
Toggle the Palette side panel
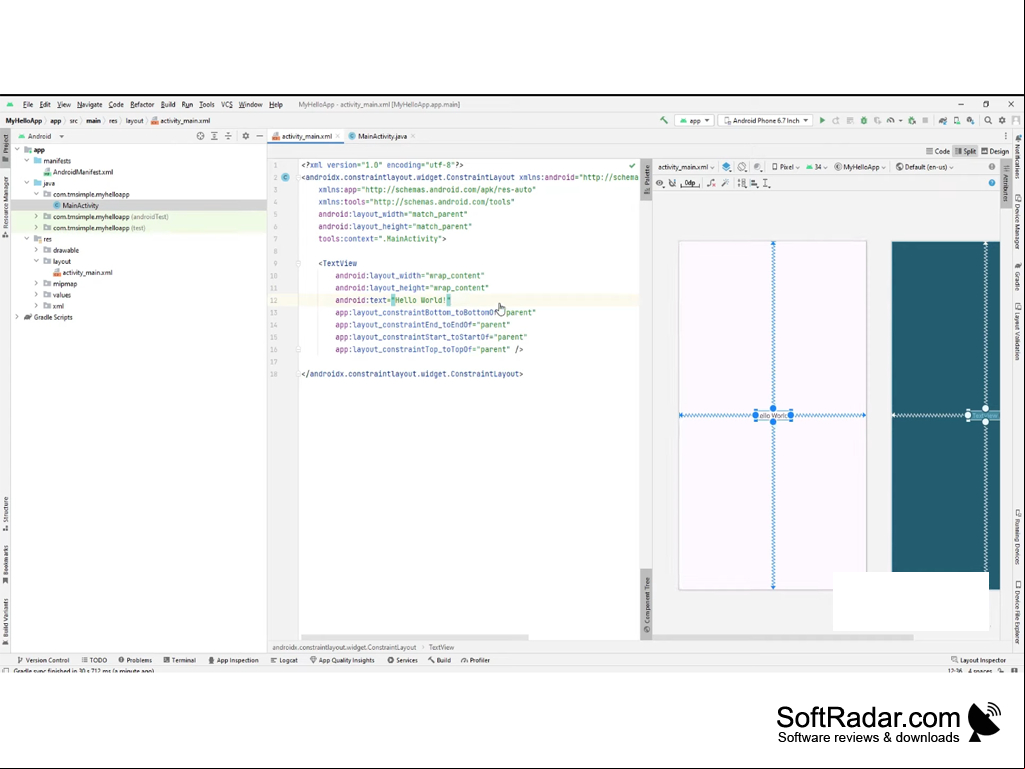[x=647, y=179]
